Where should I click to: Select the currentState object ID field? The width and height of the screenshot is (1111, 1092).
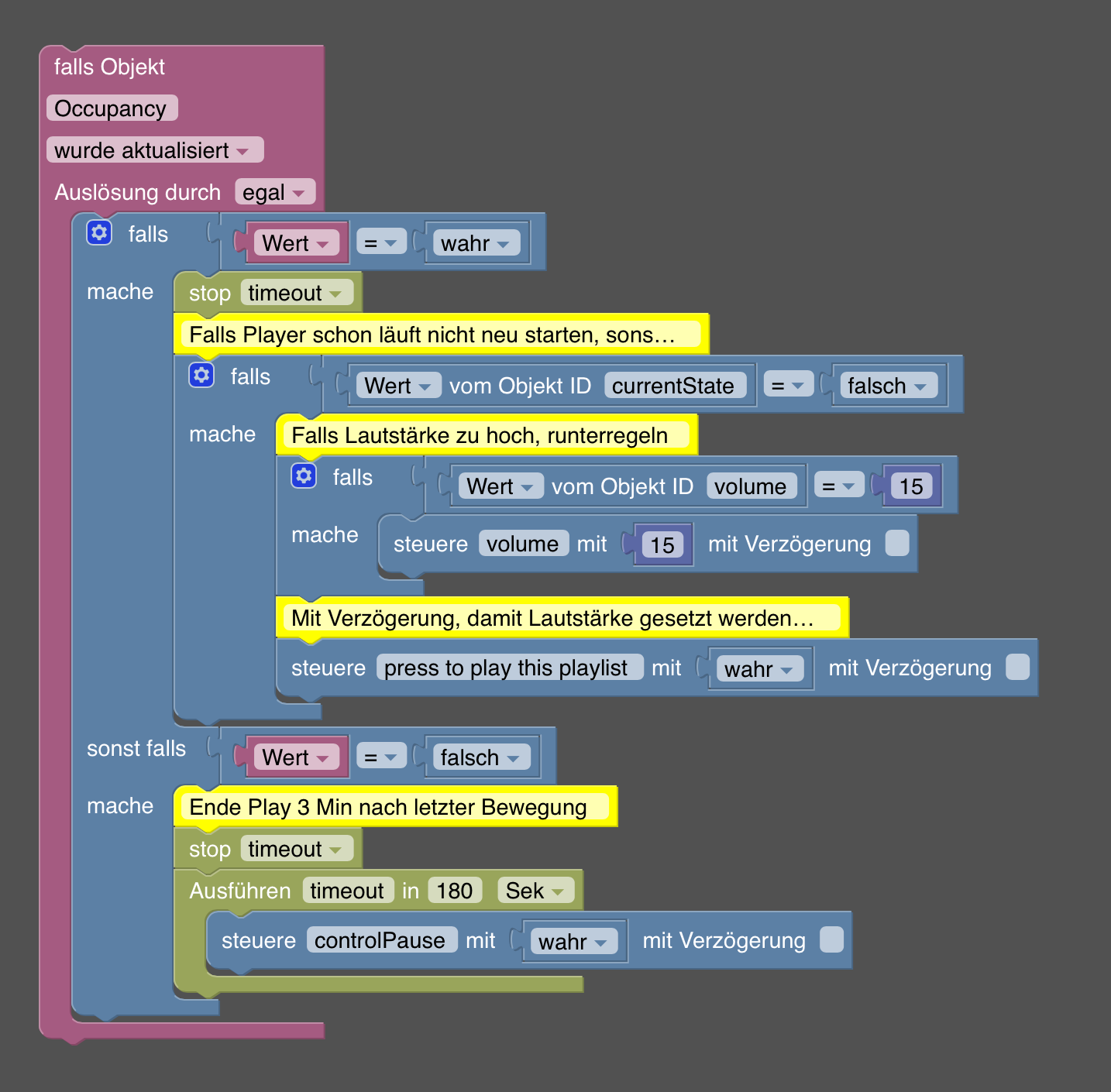[676, 386]
